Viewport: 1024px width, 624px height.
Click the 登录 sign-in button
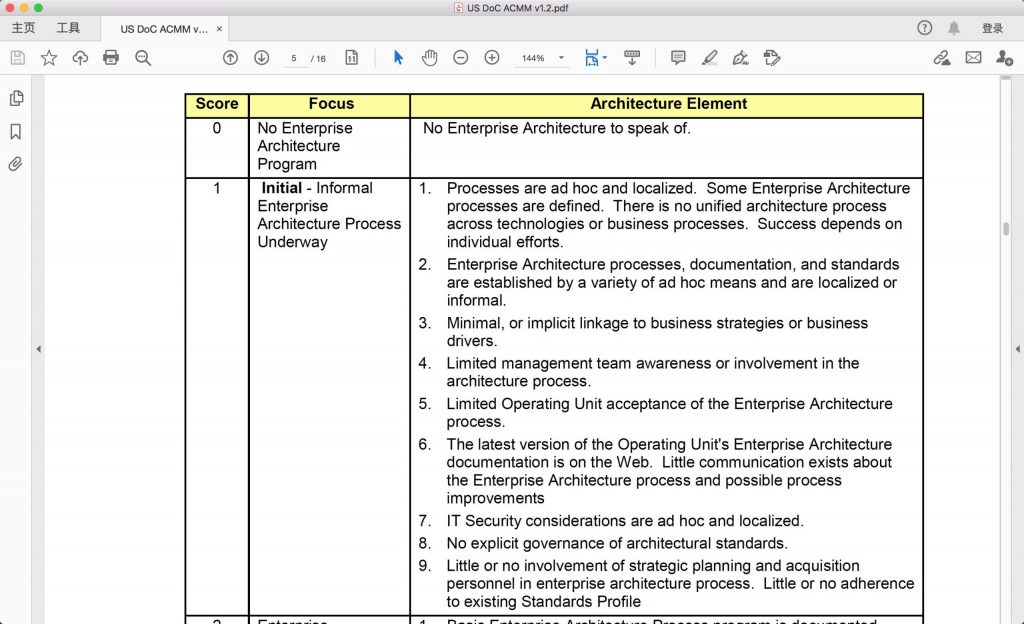992,28
